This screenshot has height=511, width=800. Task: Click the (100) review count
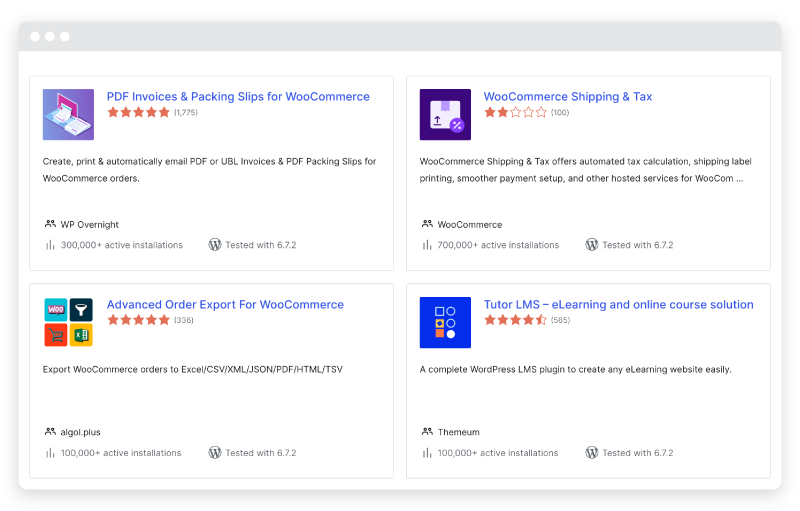[x=560, y=113]
